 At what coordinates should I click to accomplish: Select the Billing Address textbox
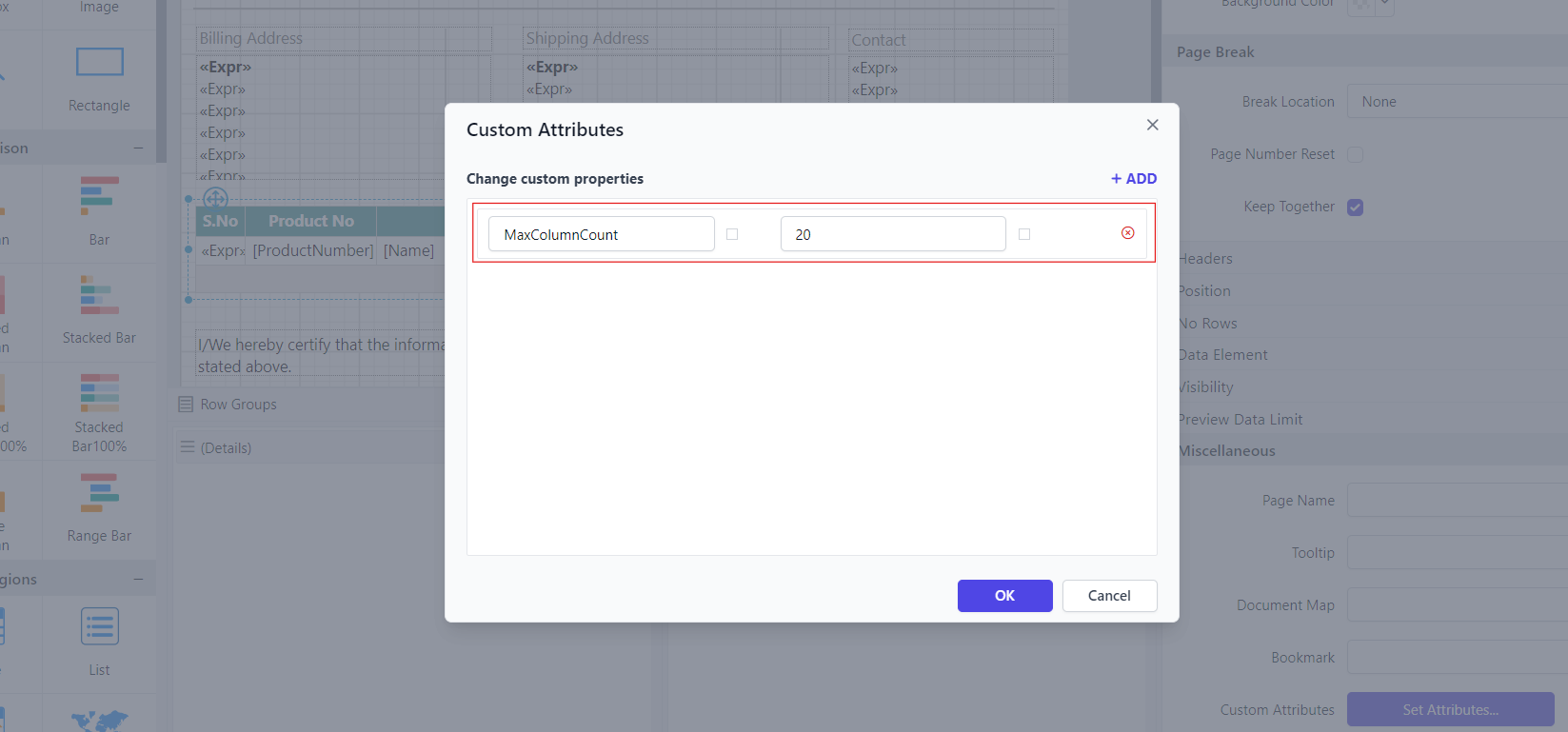click(344, 39)
